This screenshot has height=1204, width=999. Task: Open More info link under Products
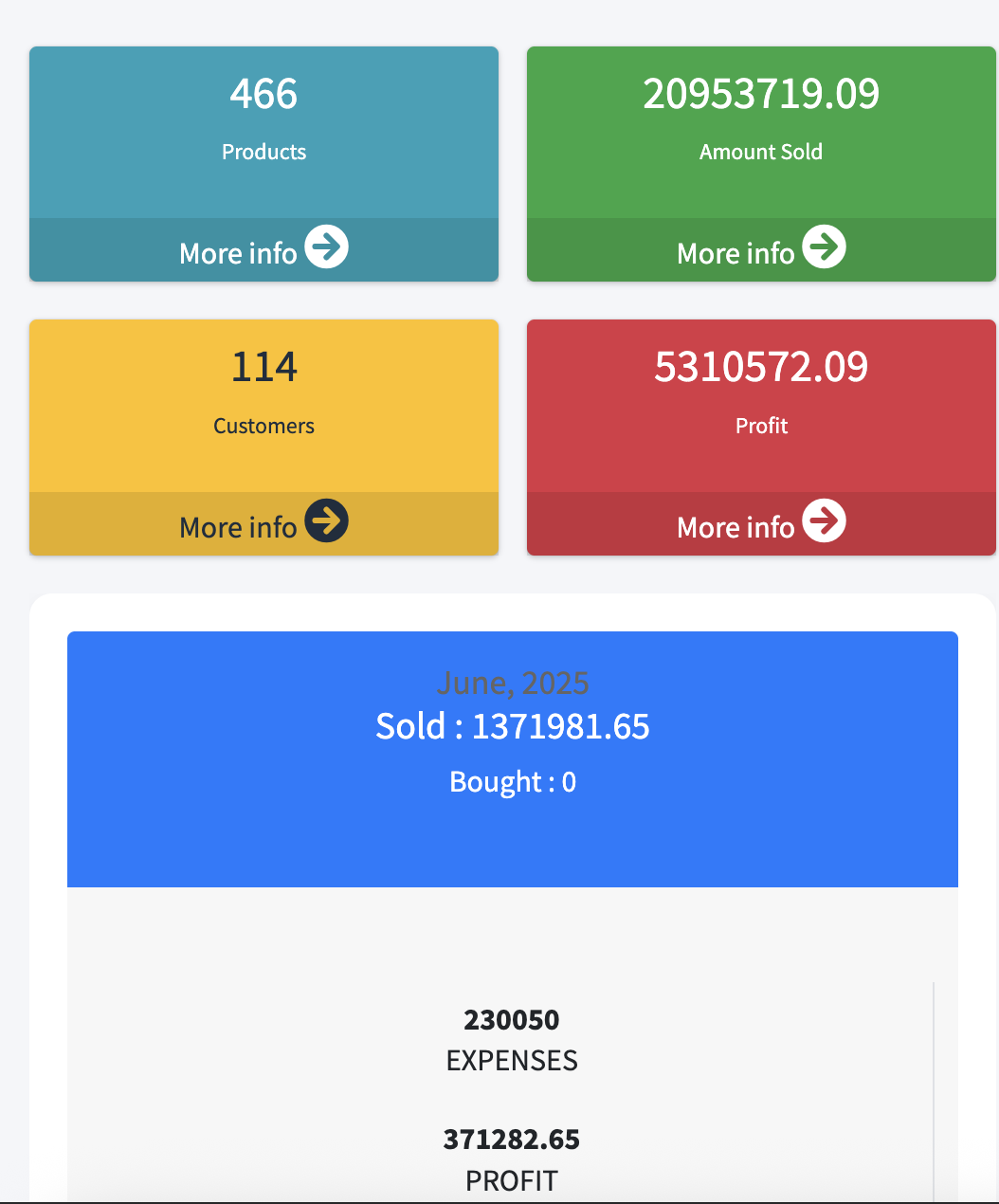tap(239, 253)
